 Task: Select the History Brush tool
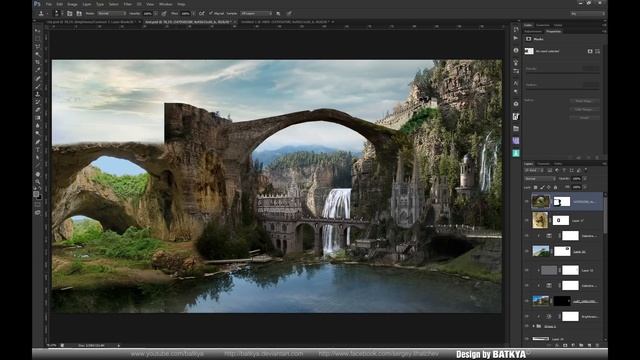[x=38, y=102]
